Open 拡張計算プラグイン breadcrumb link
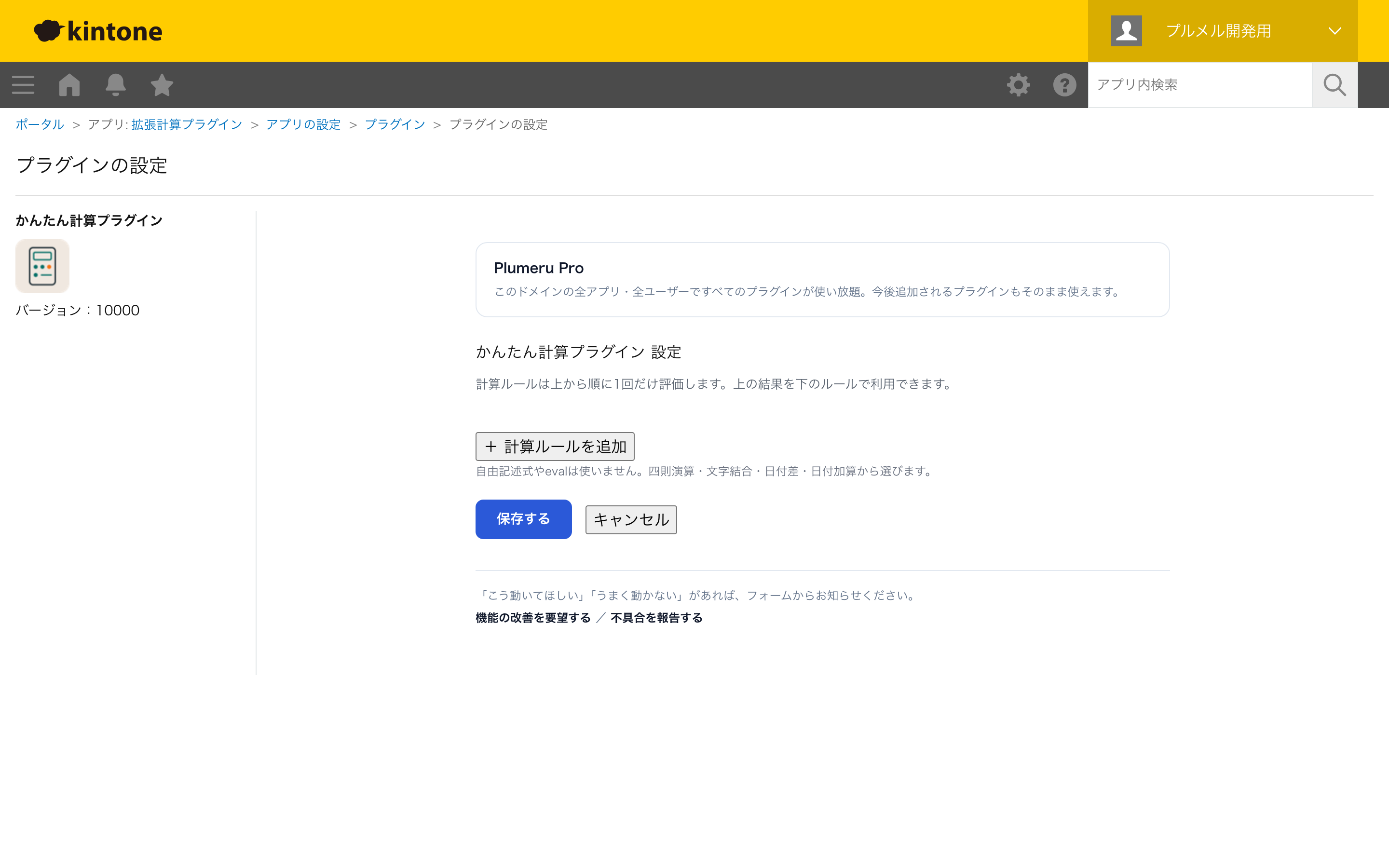 point(187,124)
